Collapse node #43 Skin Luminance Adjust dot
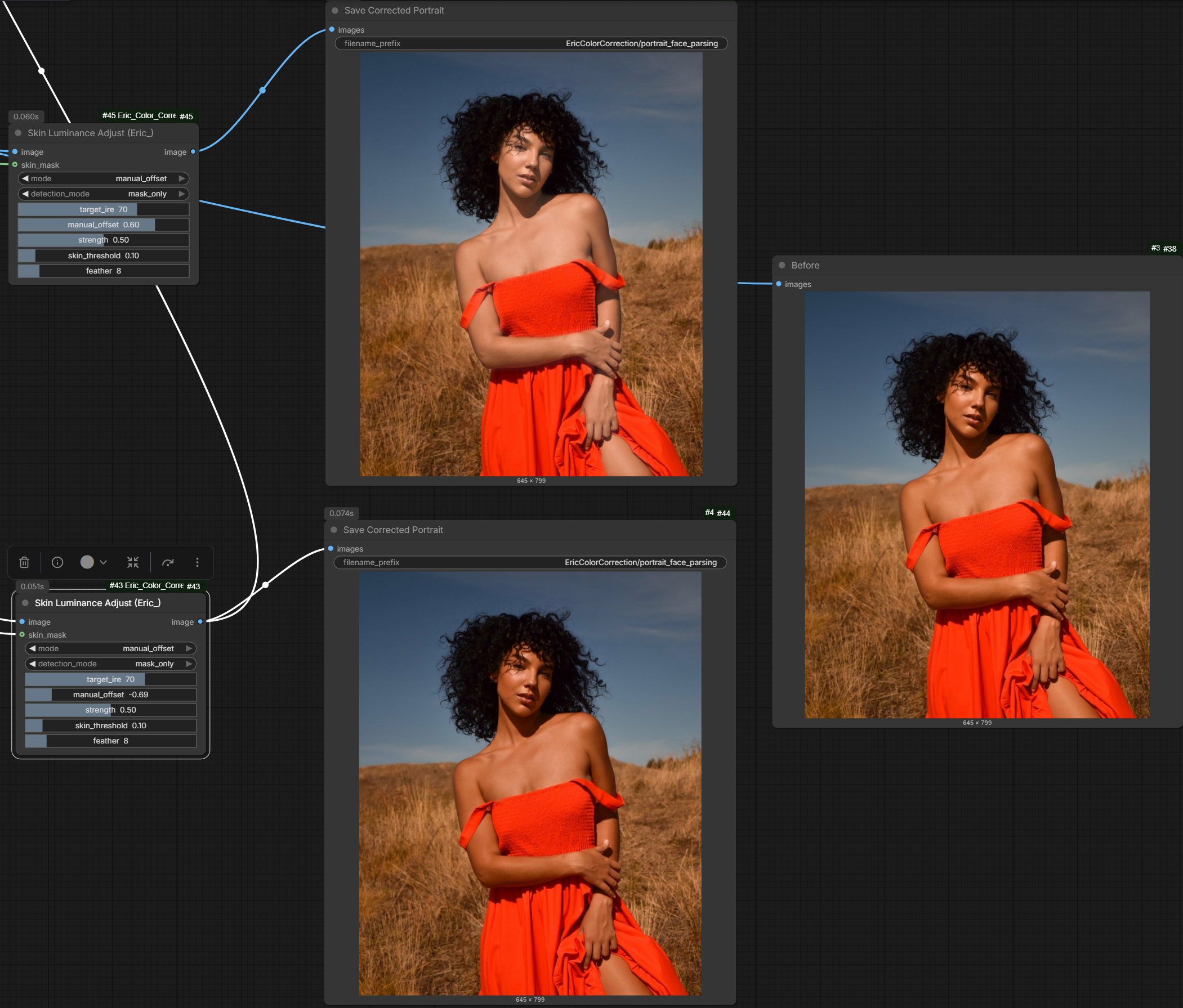The height and width of the screenshot is (1008, 1183). pos(25,603)
